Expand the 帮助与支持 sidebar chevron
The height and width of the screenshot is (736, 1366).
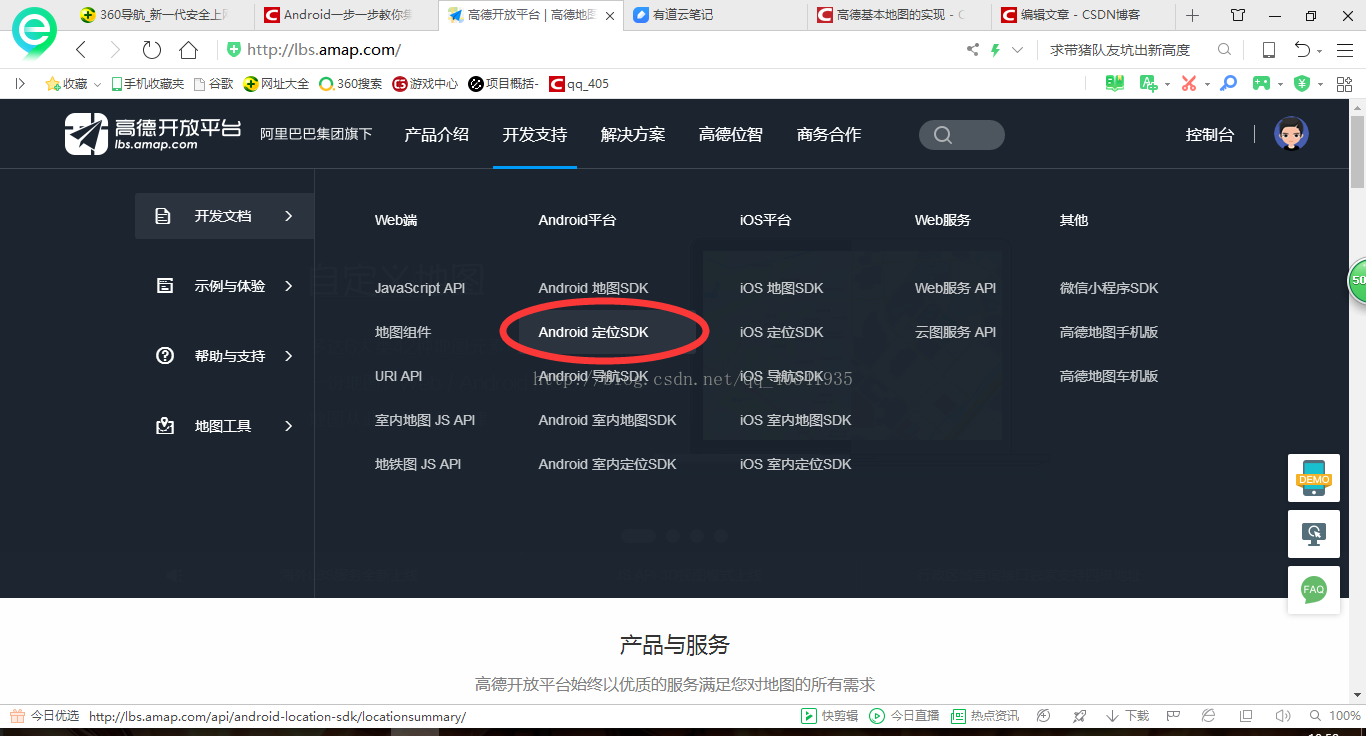(x=289, y=356)
